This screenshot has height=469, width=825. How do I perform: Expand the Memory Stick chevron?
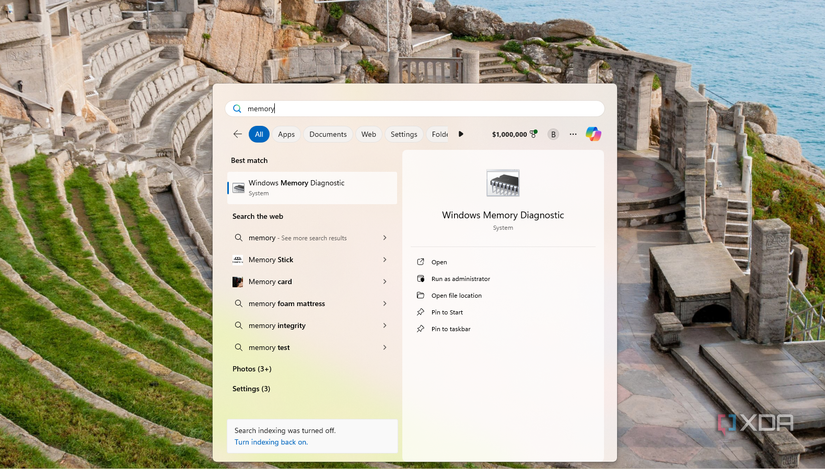point(385,260)
